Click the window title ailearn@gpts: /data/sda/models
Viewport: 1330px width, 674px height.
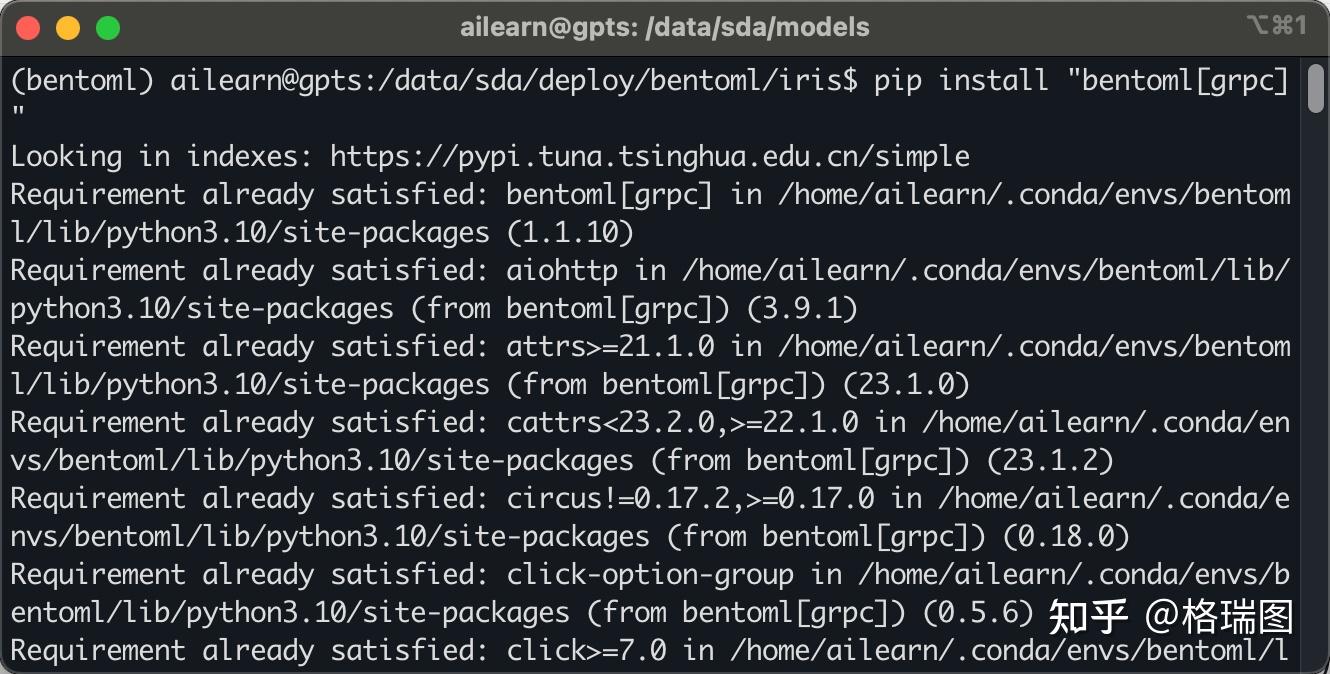point(664,28)
